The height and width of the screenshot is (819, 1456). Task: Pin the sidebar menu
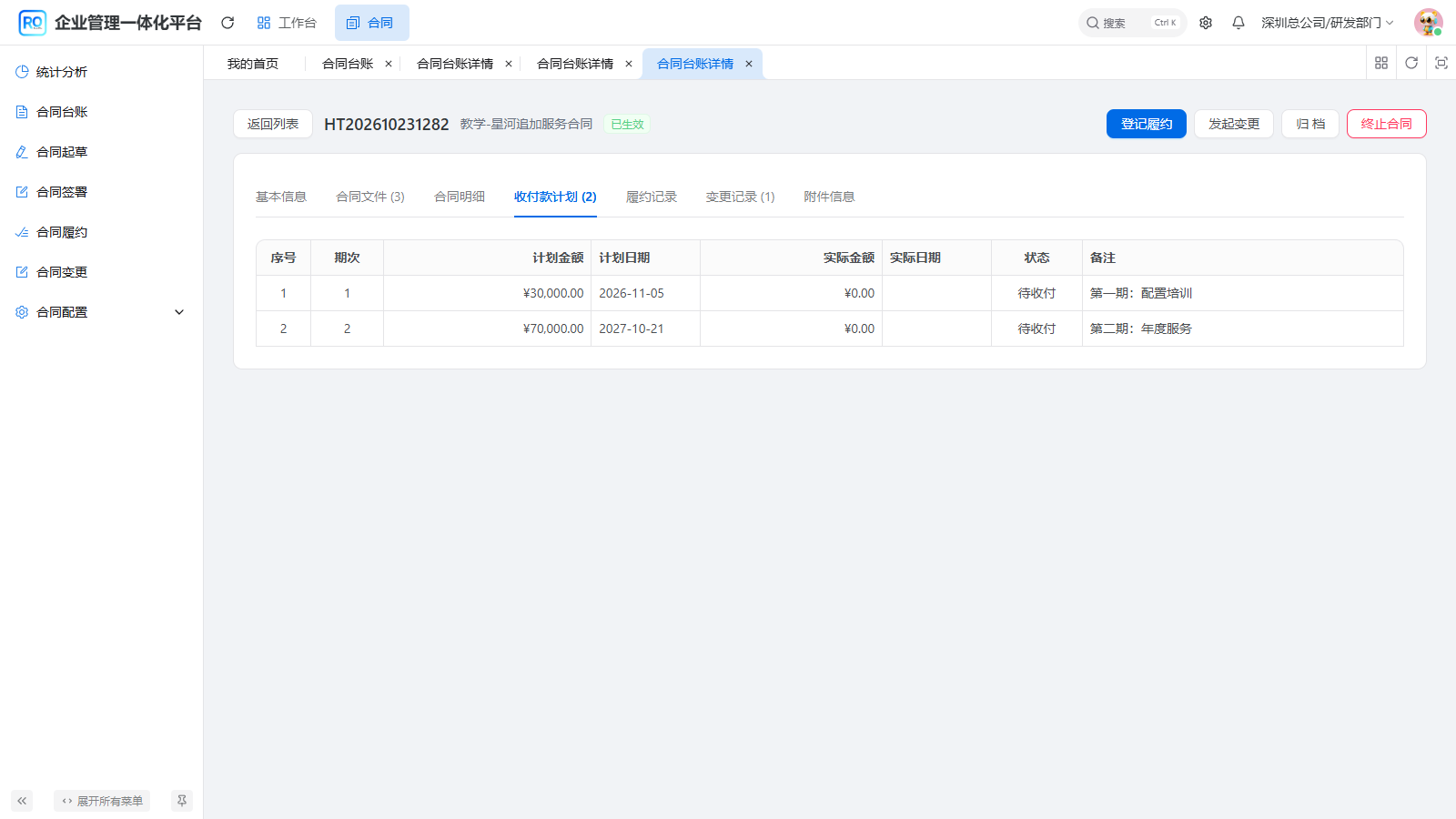point(182,801)
